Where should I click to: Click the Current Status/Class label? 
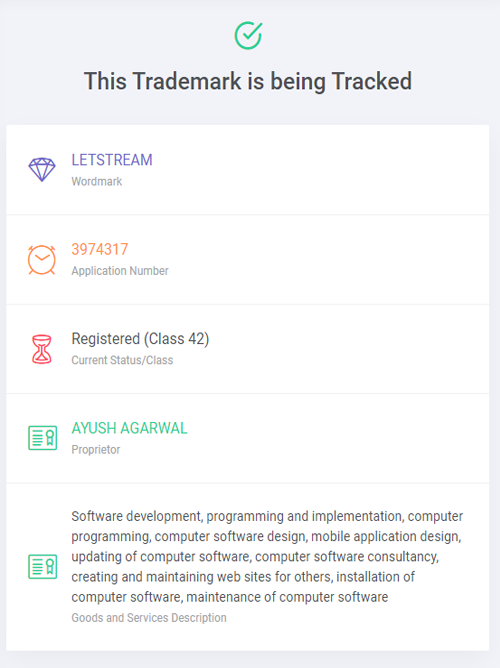[x=122, y=360]
